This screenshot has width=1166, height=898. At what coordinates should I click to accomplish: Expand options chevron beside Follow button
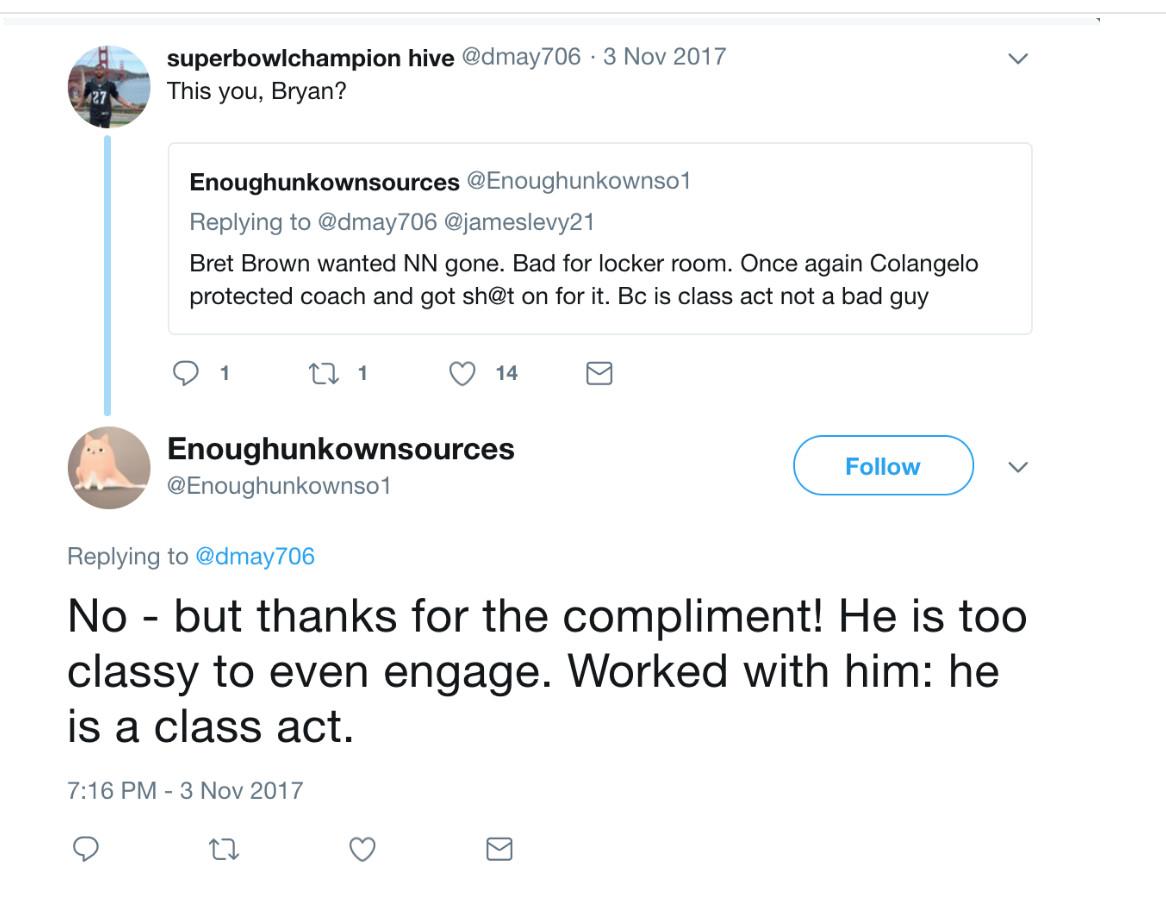click(1017, 467)
